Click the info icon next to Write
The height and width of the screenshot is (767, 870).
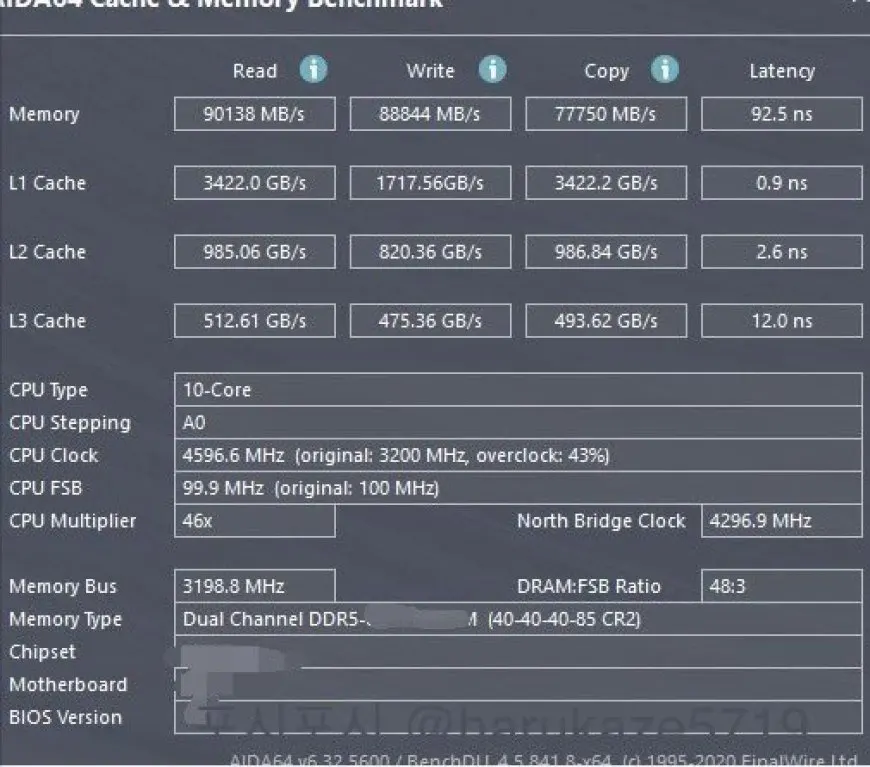pos(493,69)
